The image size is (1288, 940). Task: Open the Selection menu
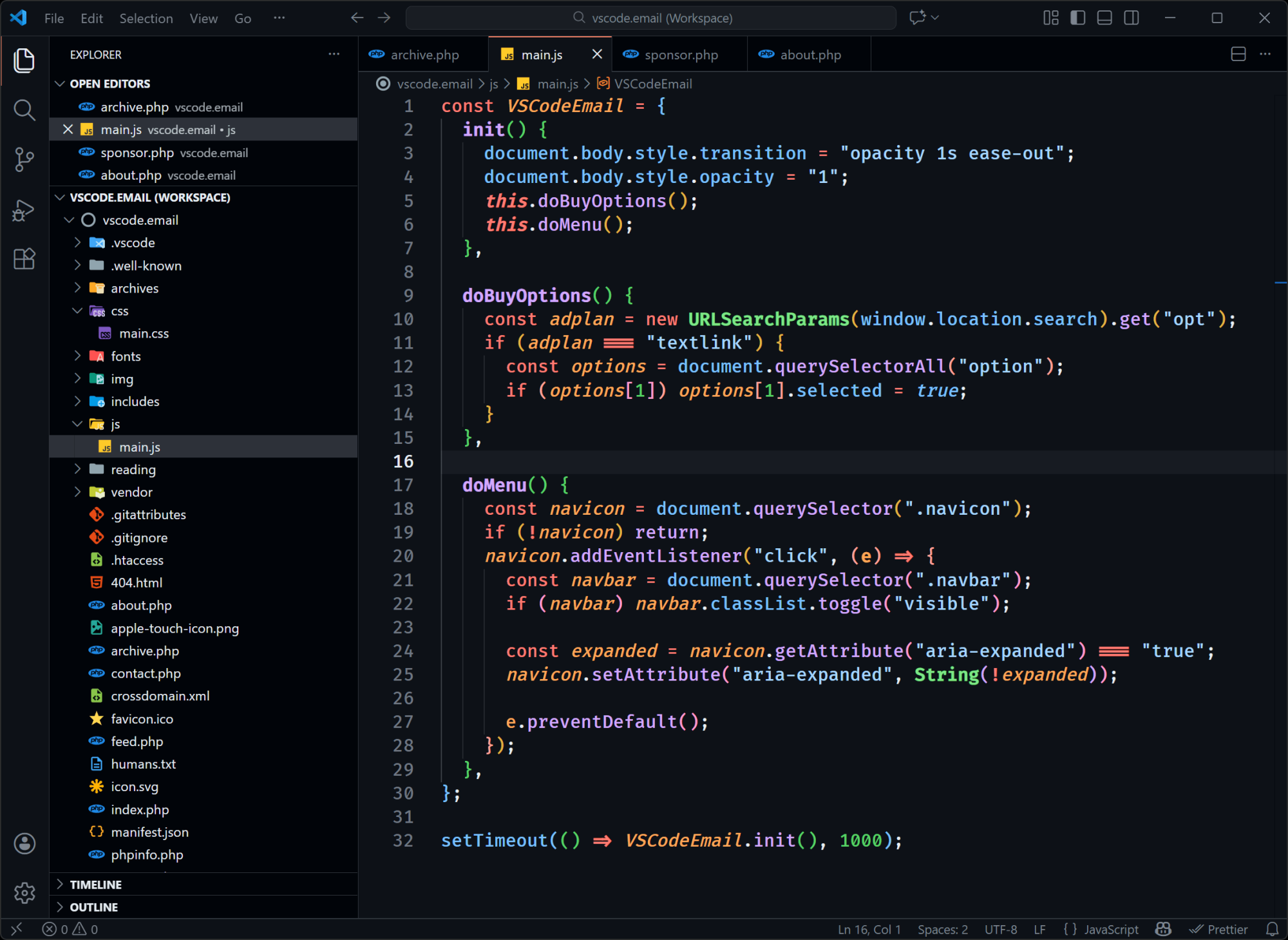146,18
